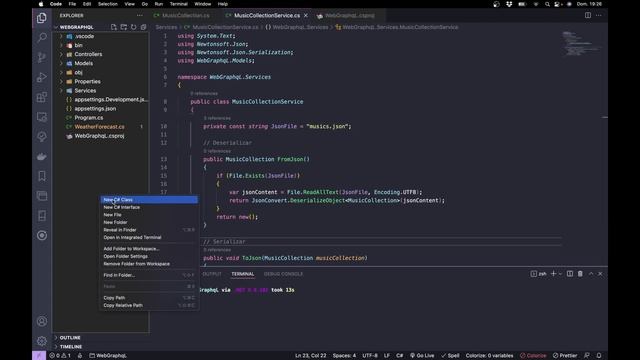
Task: Close the terminal panel
Action: coord(600,274)
